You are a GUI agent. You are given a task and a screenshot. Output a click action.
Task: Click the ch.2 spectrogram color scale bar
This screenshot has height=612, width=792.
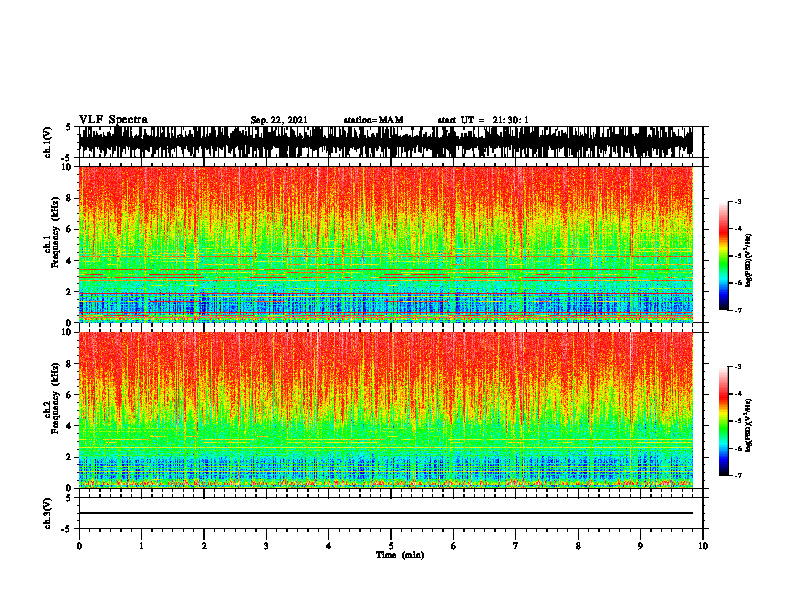[723, 421]
